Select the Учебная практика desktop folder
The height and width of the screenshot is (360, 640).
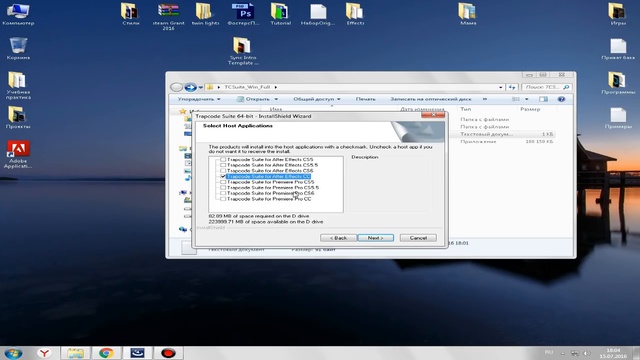click(x=18, y=85)
